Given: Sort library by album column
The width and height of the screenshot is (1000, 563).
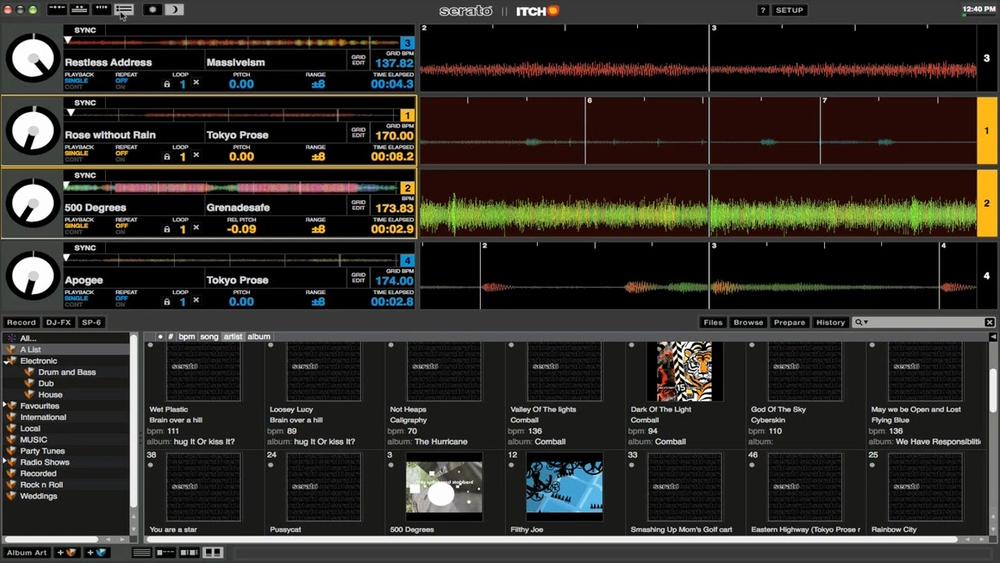Looking at the screenshot, I should pos(259,337).
